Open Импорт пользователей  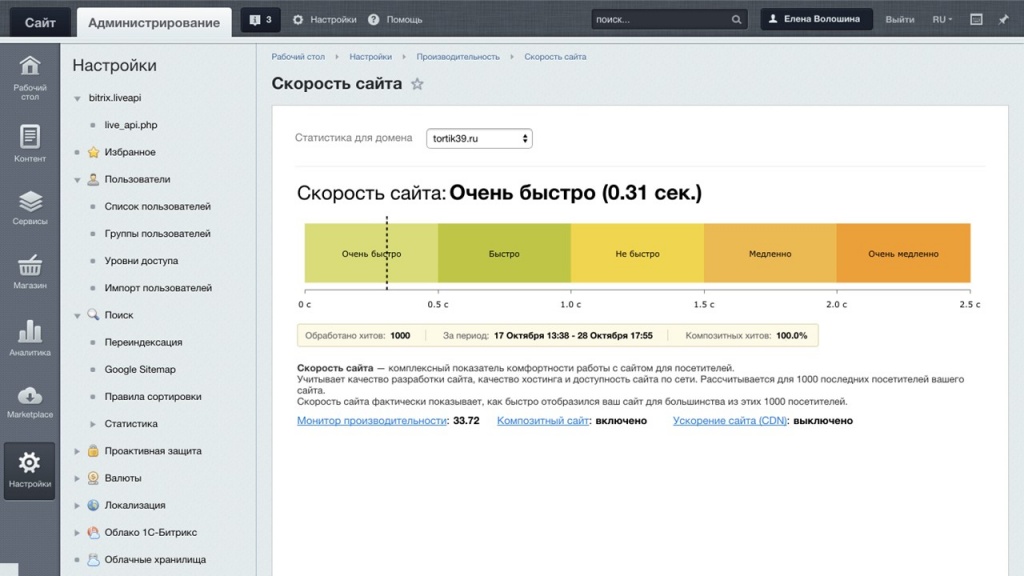(x=158, y=288)
